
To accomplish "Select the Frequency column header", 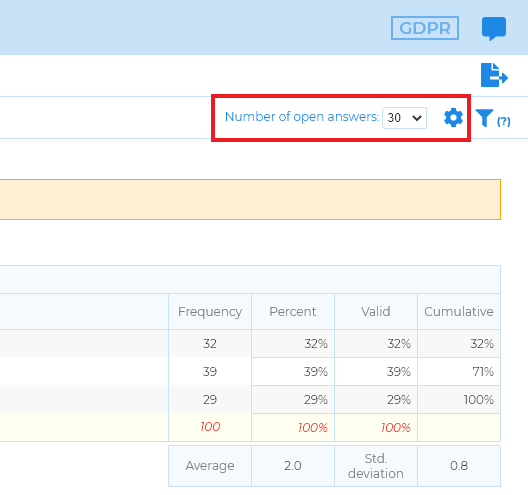I will pos(210,311).
